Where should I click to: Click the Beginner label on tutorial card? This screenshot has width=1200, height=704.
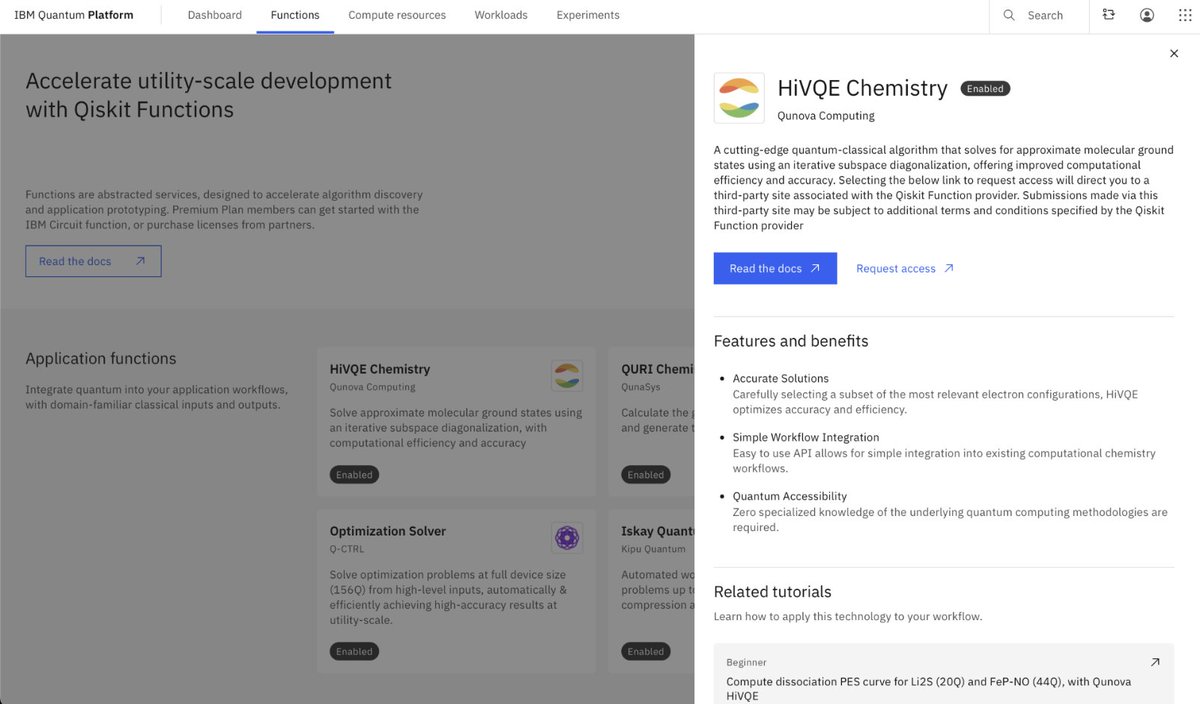(x=746, y=662)
